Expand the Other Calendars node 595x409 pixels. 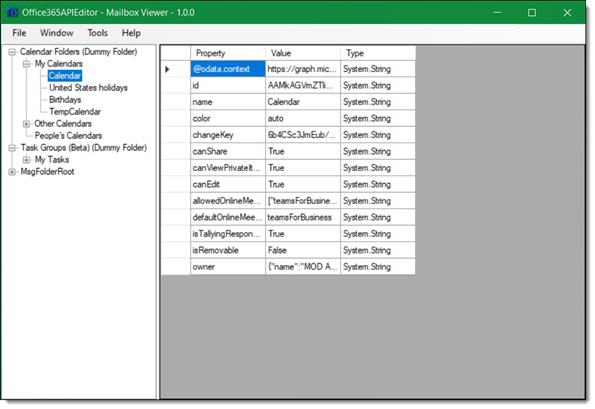coord(26,124)
